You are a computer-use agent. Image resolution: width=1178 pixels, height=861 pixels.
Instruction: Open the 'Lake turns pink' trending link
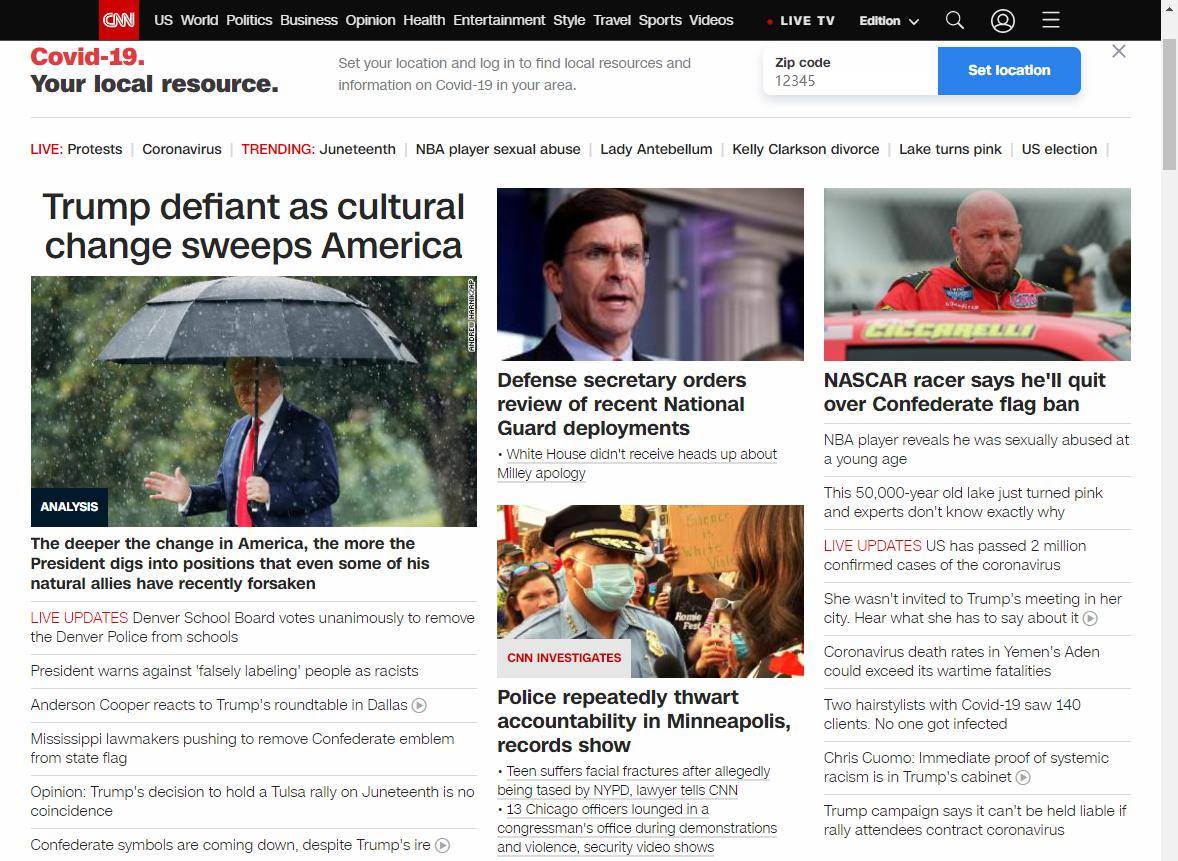pyautogui.click(x=950, y=150)
